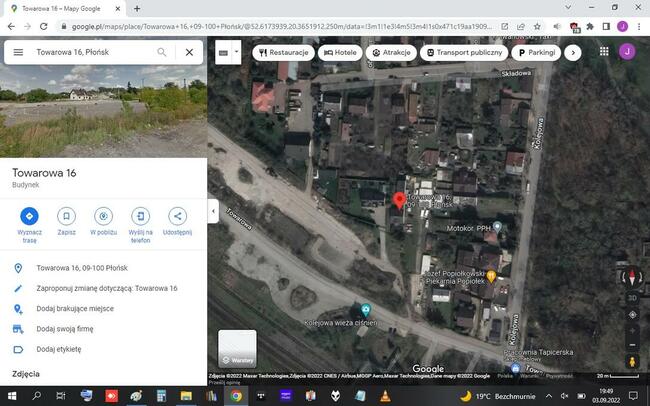Open the Kolejowa wieża ciśnień marker

(x=365, y=310)
